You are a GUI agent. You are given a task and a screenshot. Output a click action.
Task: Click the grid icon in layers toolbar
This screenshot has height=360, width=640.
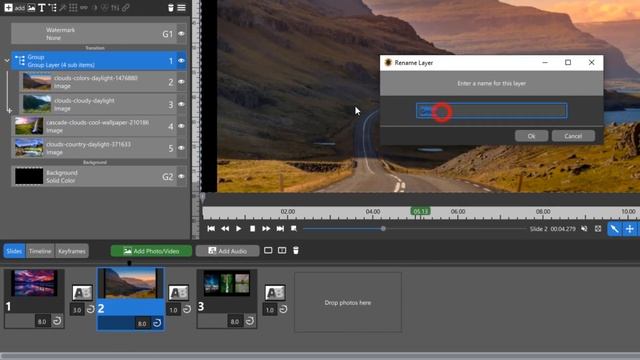73,8
